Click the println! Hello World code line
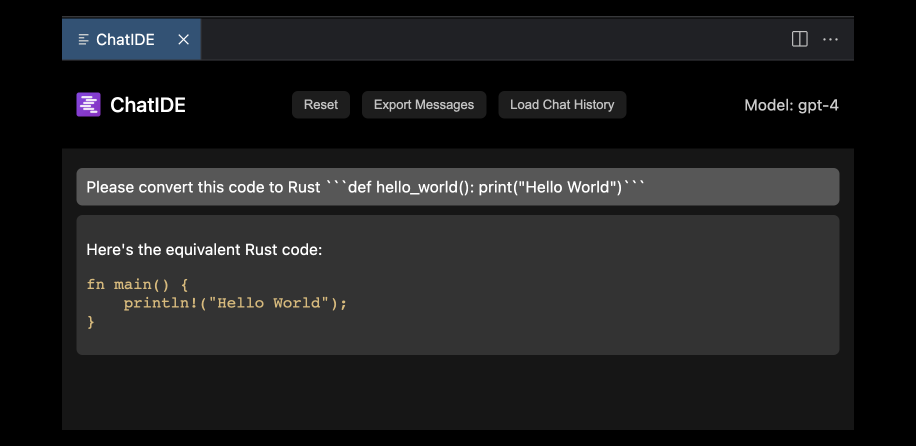The image size is (916, 446). tap(235, 303)
